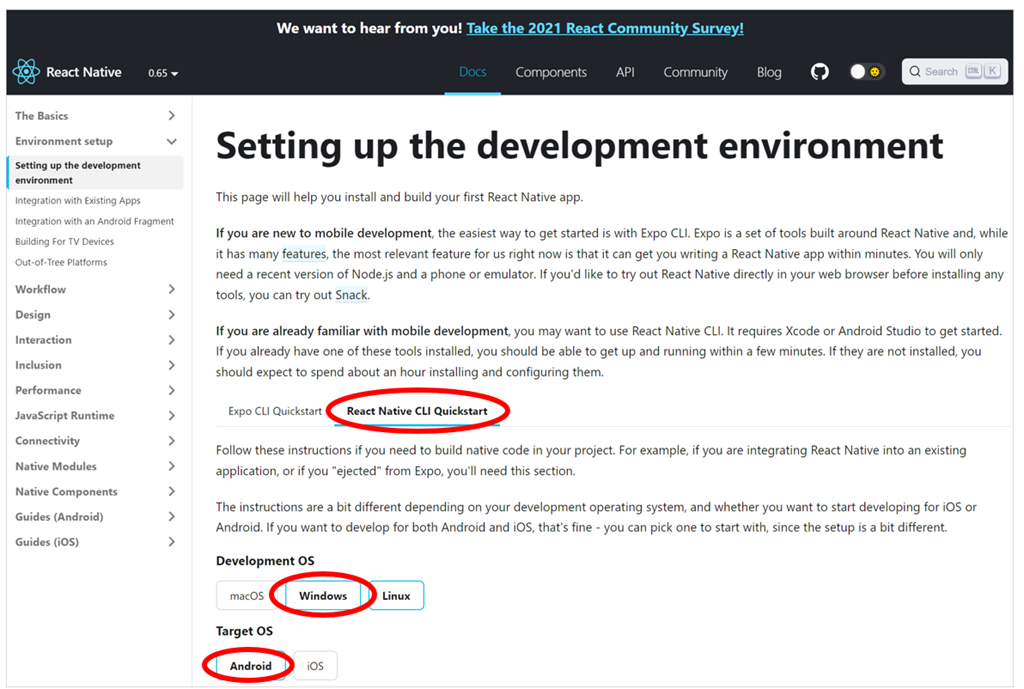
Task: Open the project's GitHub repository icon
Action: click(x=820, y=71)
